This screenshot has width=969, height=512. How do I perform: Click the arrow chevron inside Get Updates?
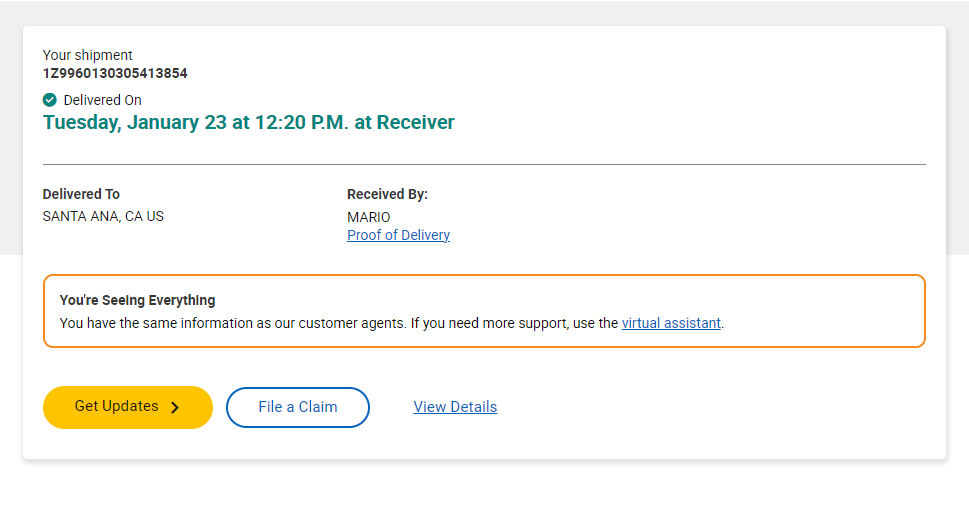pos(175,407)
